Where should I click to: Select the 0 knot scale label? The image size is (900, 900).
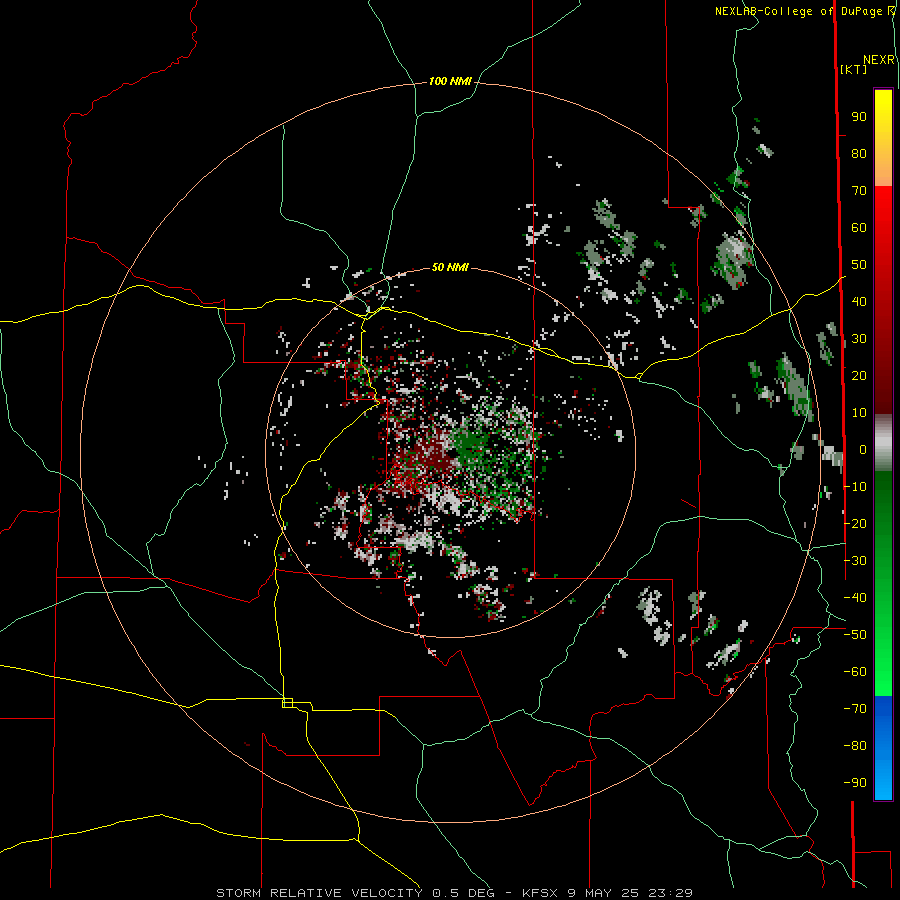coord(863,449)
